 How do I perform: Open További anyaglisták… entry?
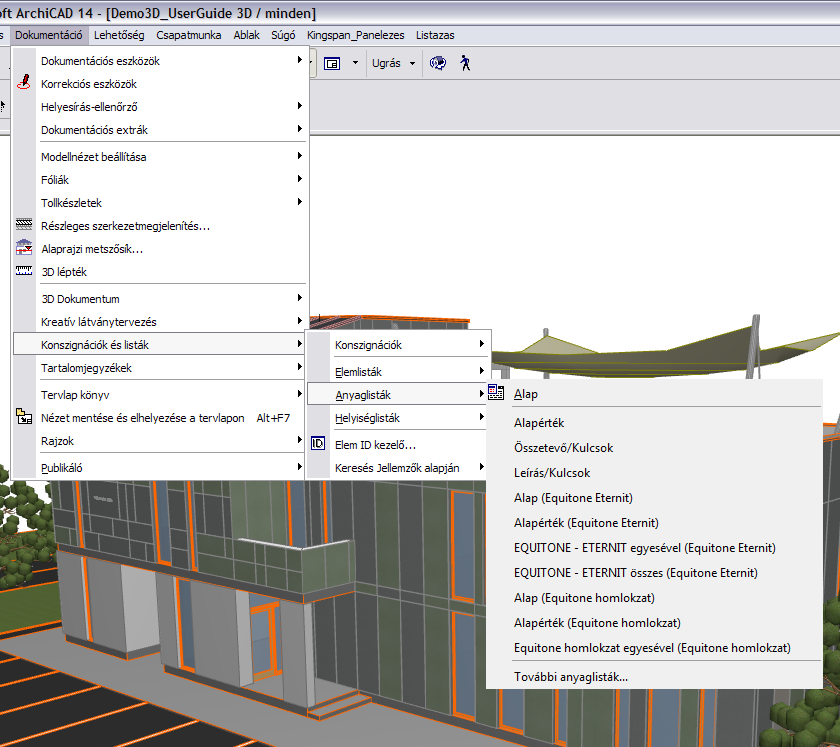pyautogui.click(x=655, y=677)
